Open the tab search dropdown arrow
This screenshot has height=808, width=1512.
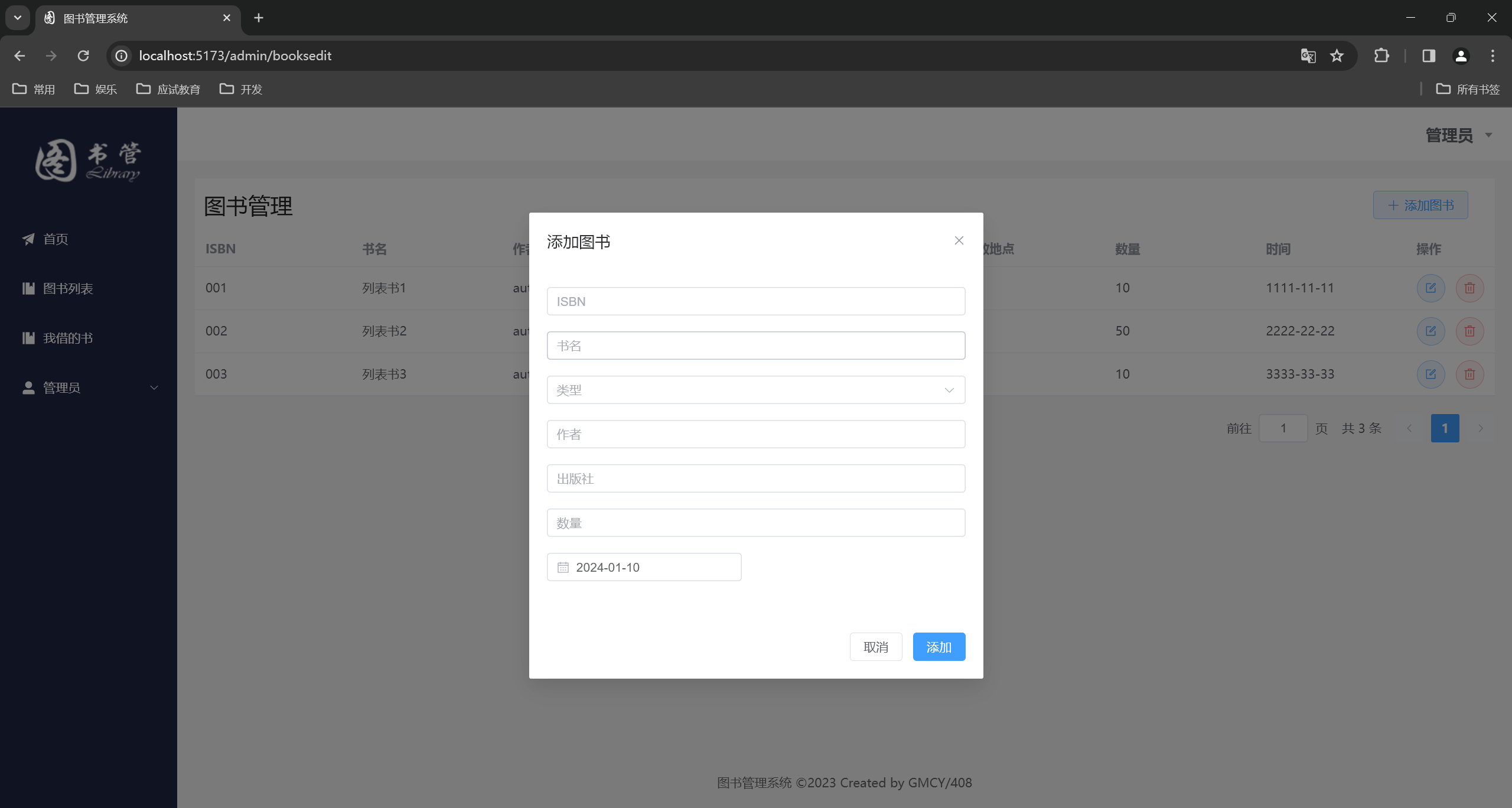tap(18, 18)
